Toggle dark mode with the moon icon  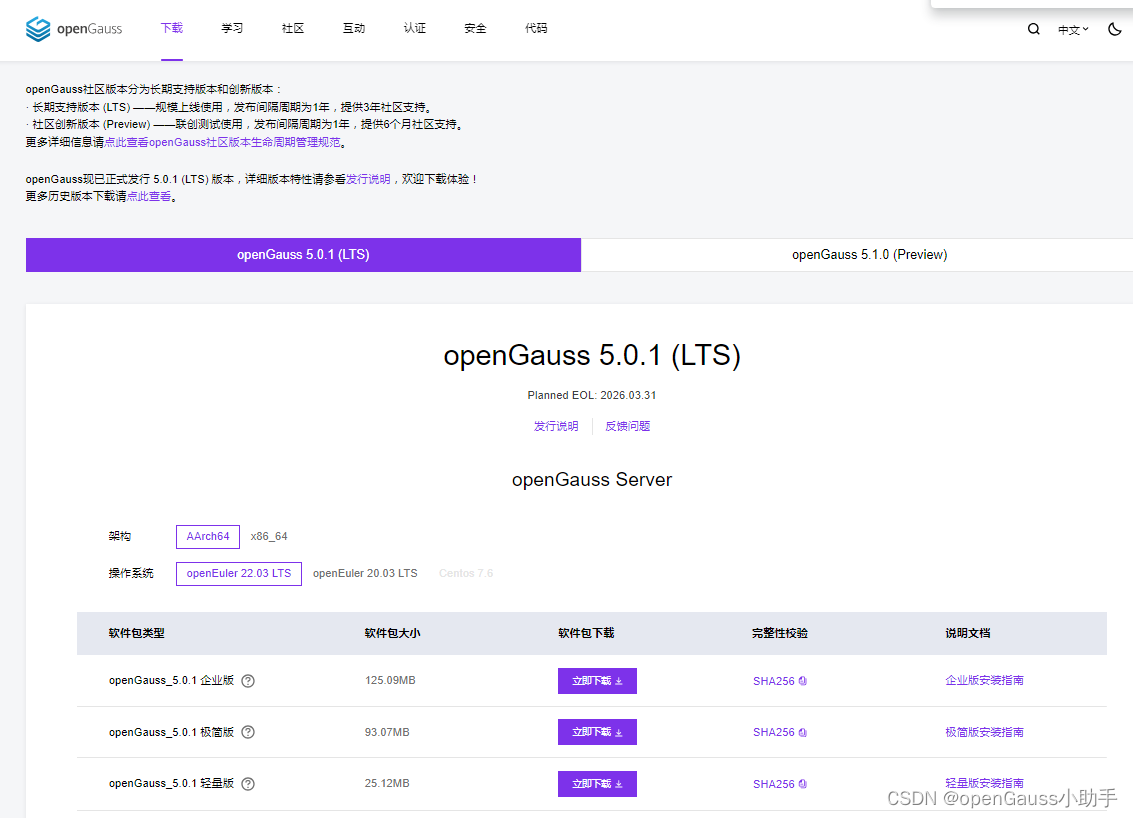point(1114,29)
